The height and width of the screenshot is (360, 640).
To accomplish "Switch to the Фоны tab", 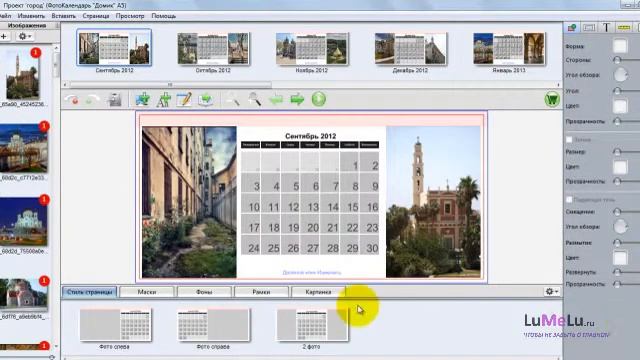I will pyautogui.click(x=204, y=292).
